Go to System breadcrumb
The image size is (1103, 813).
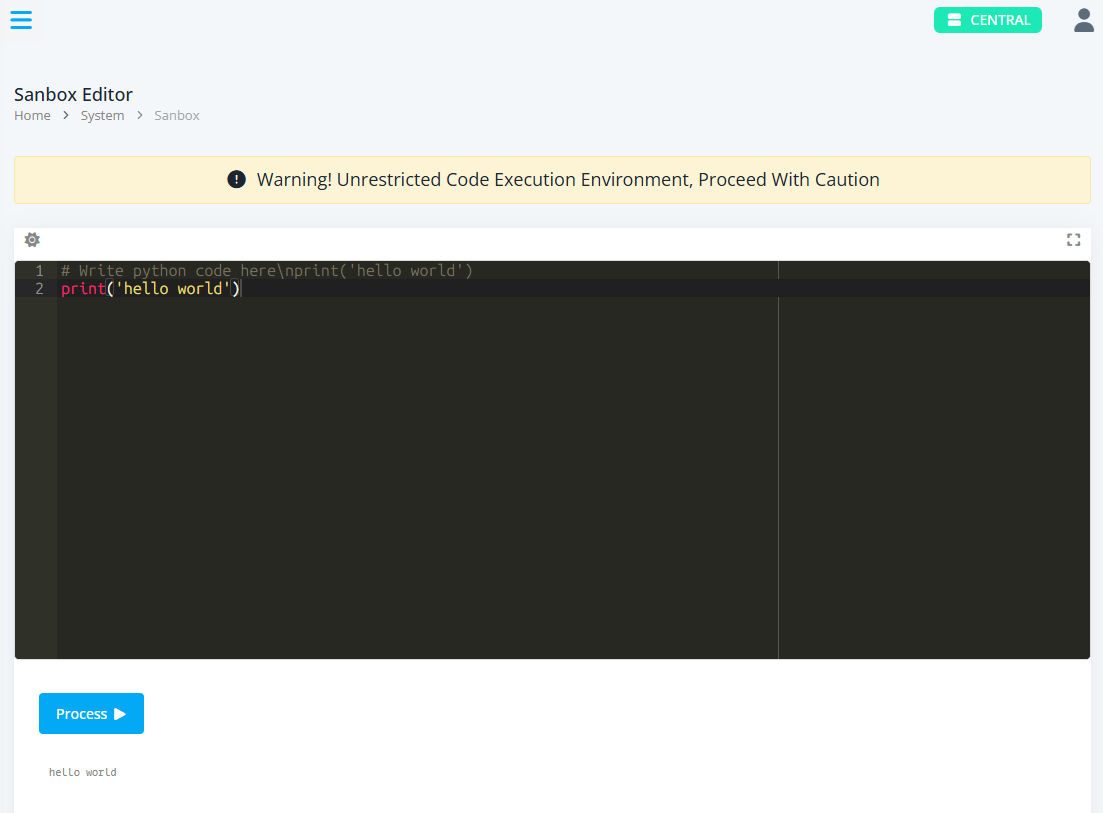pyautogui.click(x=102, y=115)
